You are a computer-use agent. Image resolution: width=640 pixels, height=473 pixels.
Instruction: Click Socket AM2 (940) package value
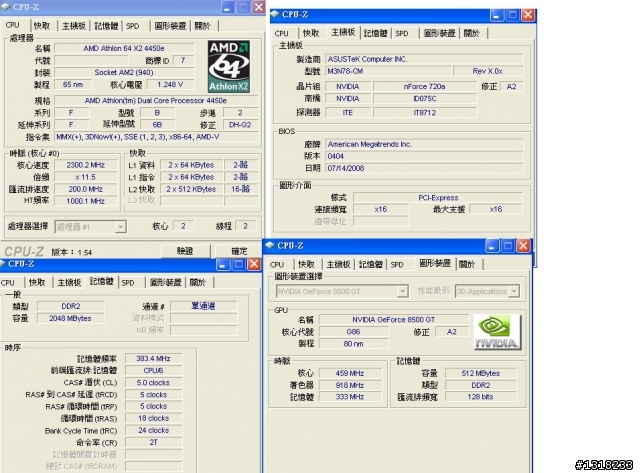tap(124, 72)
